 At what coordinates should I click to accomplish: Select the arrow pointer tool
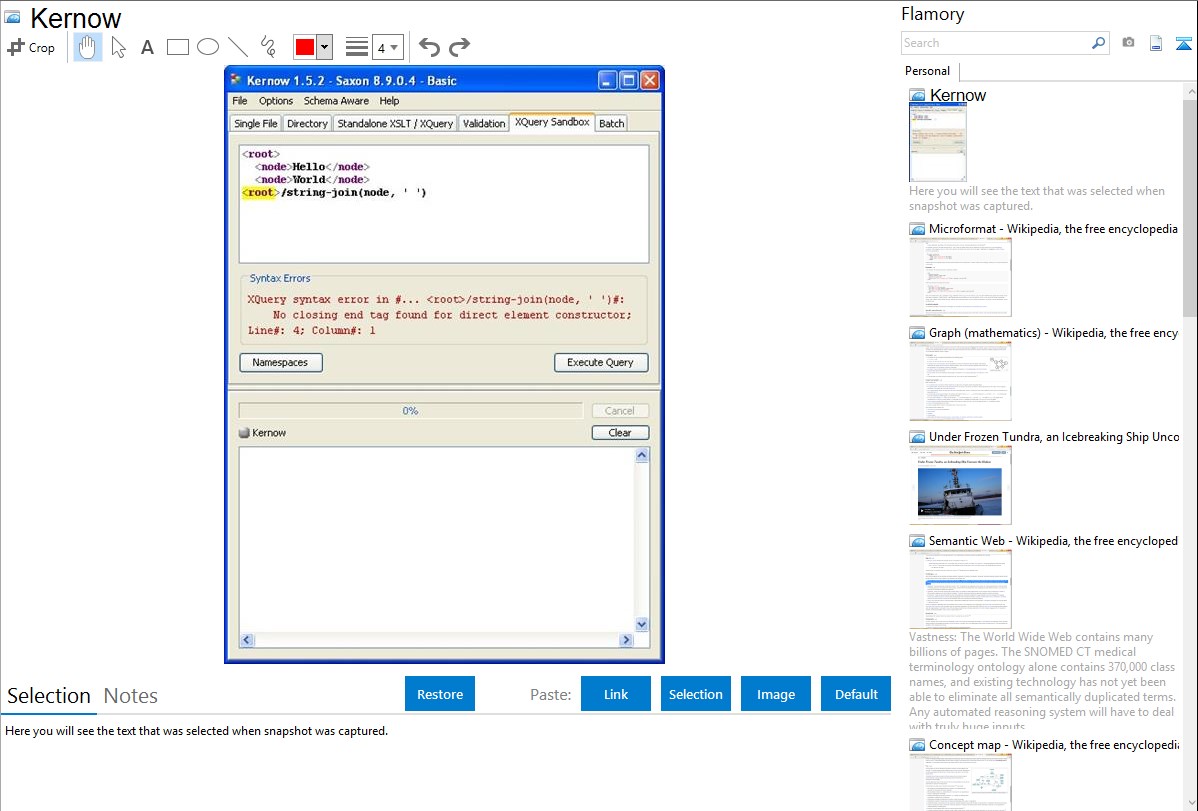coord(118,47)
